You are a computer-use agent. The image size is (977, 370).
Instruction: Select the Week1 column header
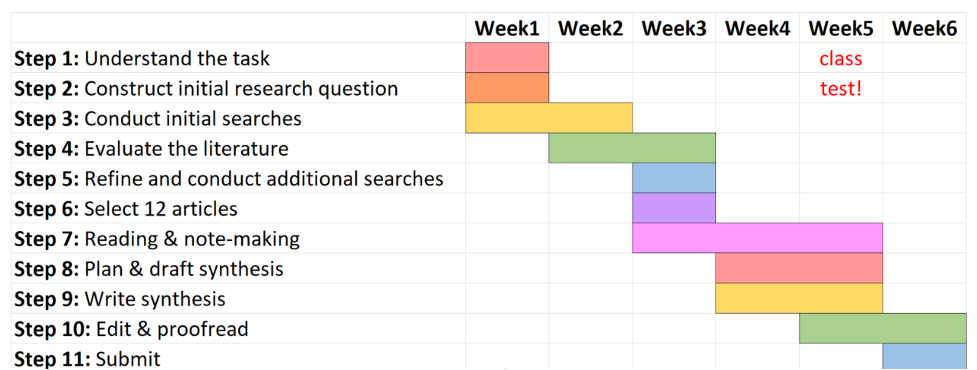coord(507,29)
